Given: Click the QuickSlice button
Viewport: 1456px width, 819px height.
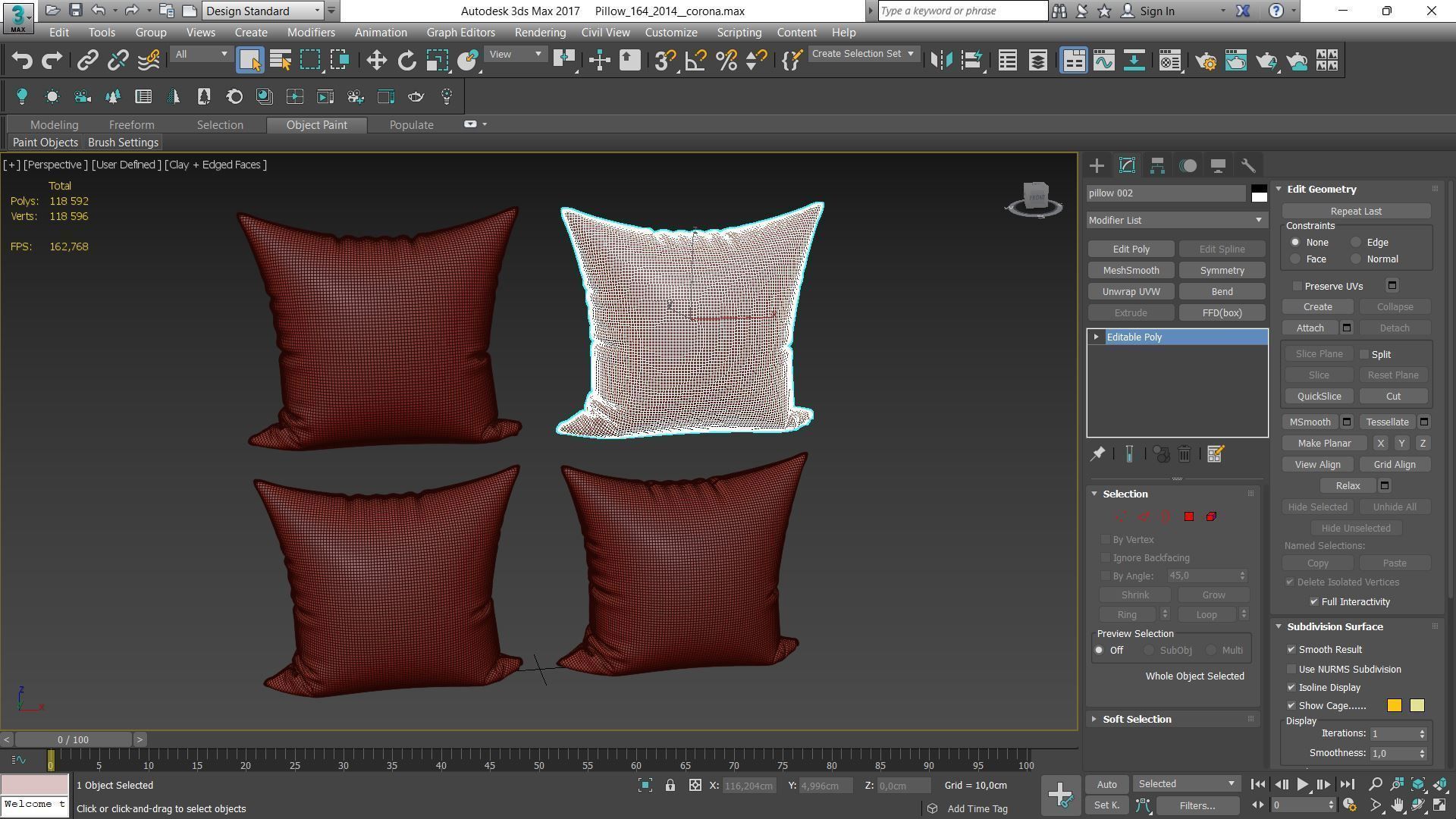Looking at the screenshot, I should pos(1319,397).
